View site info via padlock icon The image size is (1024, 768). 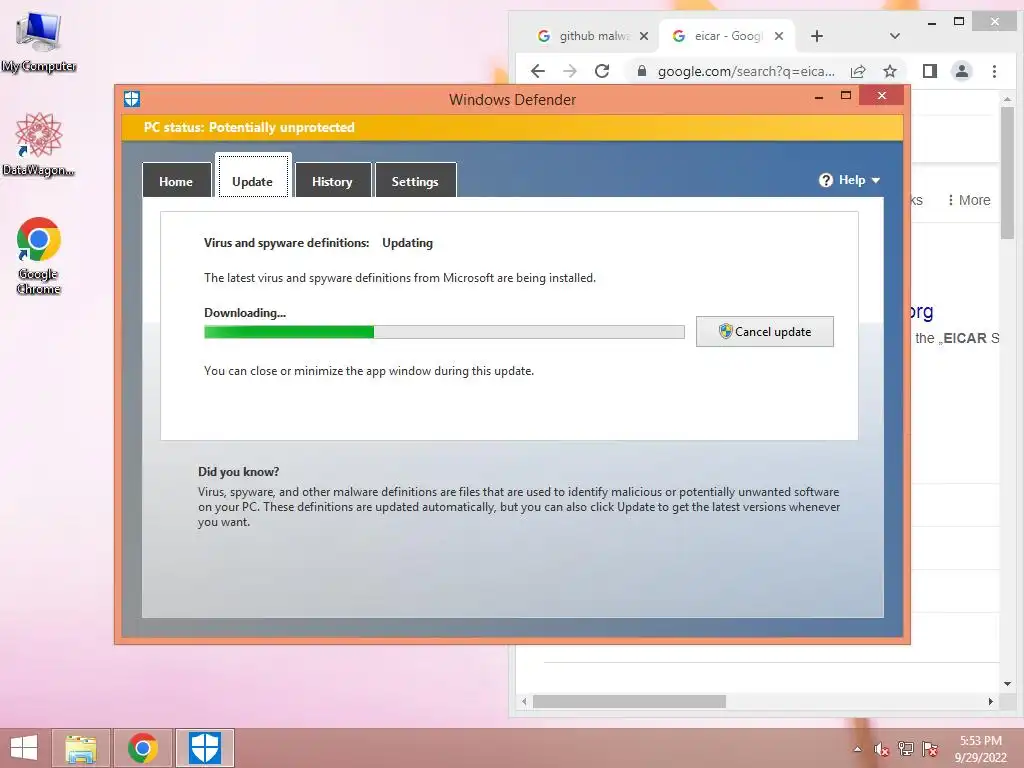[642, 71]
